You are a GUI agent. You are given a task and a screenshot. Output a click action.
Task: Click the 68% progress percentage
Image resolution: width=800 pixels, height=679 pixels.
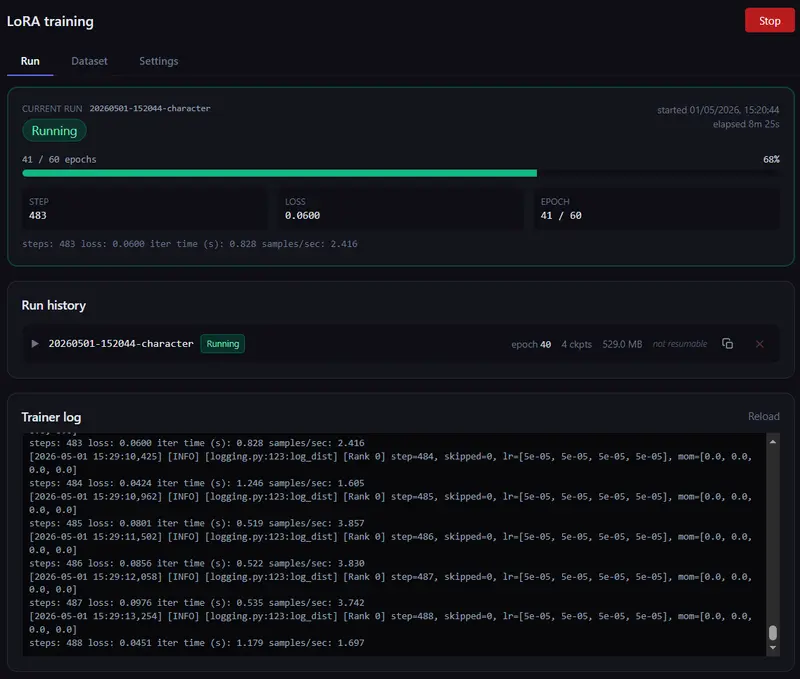pos(771,159)
